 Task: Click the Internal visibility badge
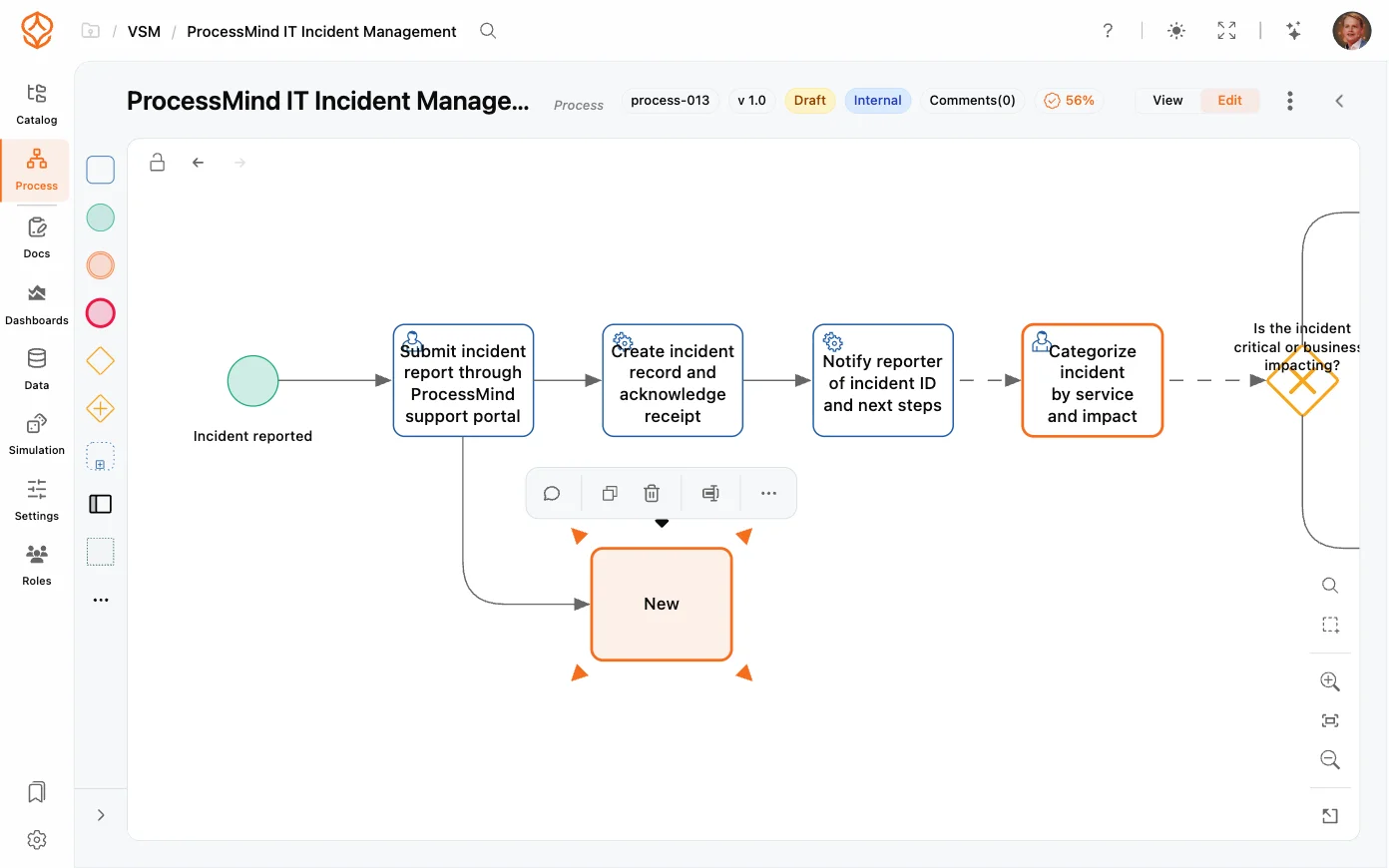pyautogui.click(x=878, y=101)
